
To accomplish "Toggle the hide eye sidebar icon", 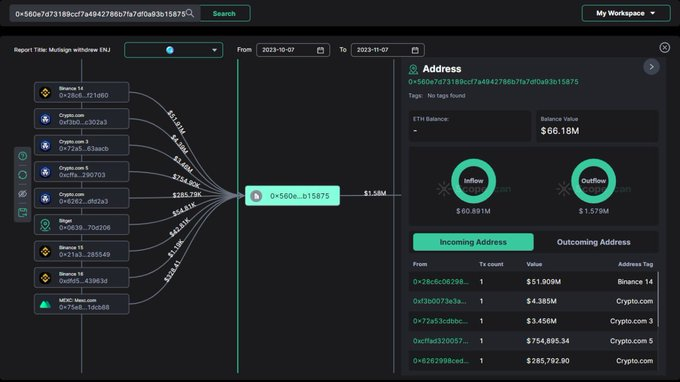I will pyautogui.click(x=23, y=194).
